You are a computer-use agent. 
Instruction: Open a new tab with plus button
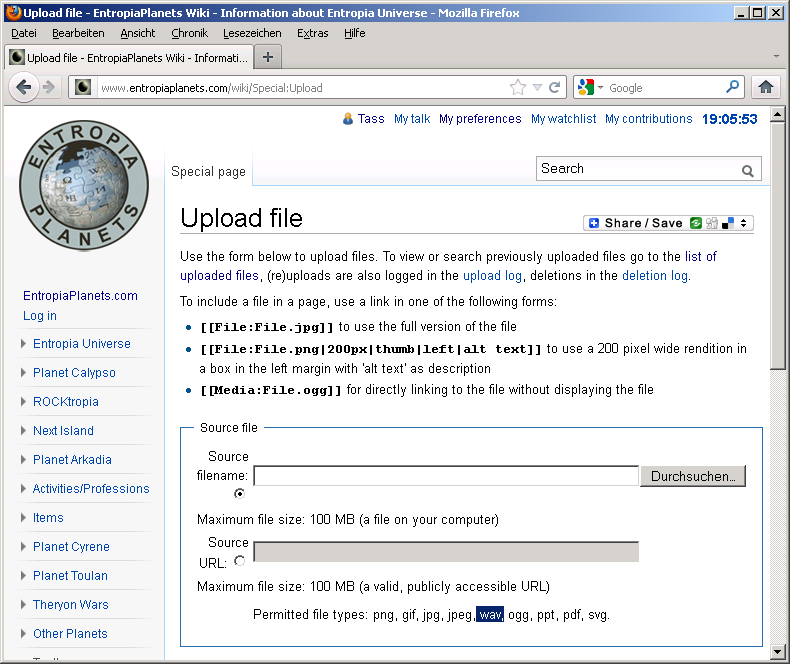point(267,57)
